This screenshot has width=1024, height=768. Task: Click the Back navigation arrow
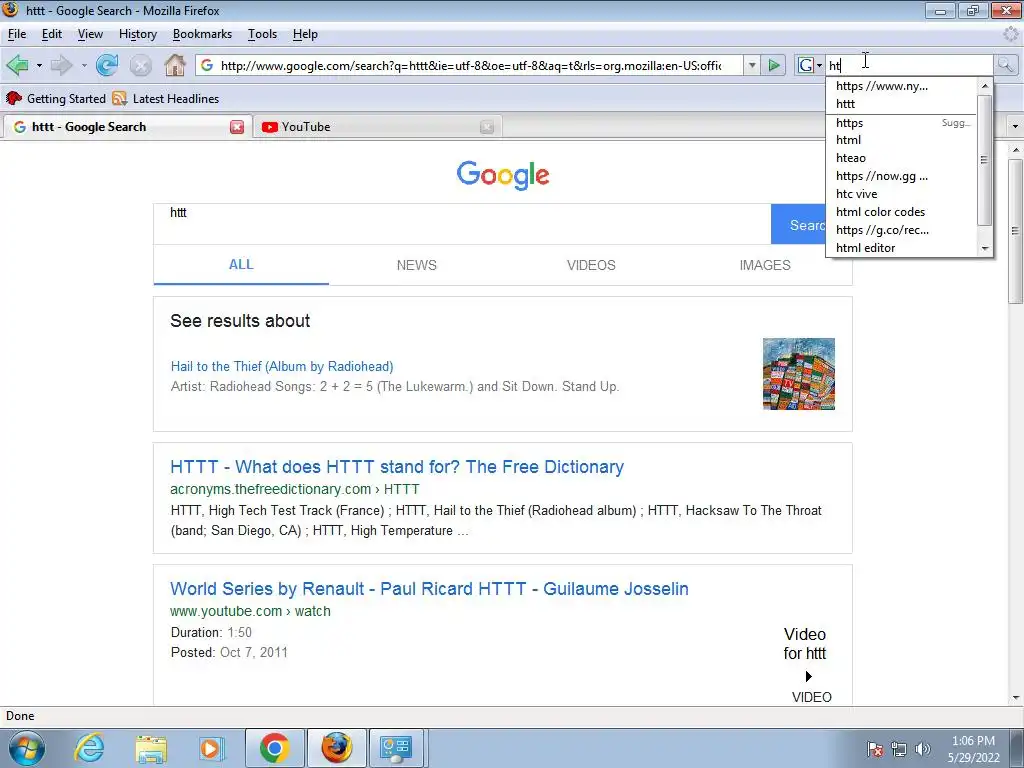(x=18, y=65)
